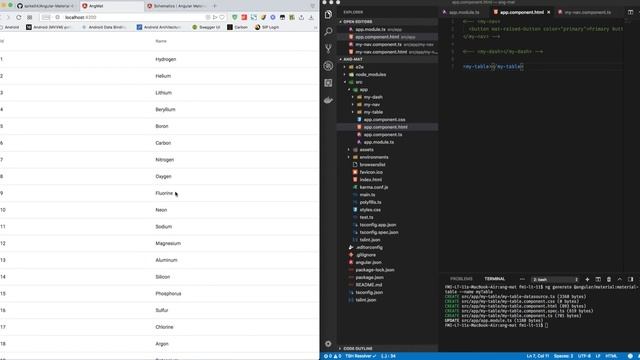Close the app.component.html editor tab
The image size is (640, 360).
click(x=549, y=12)
